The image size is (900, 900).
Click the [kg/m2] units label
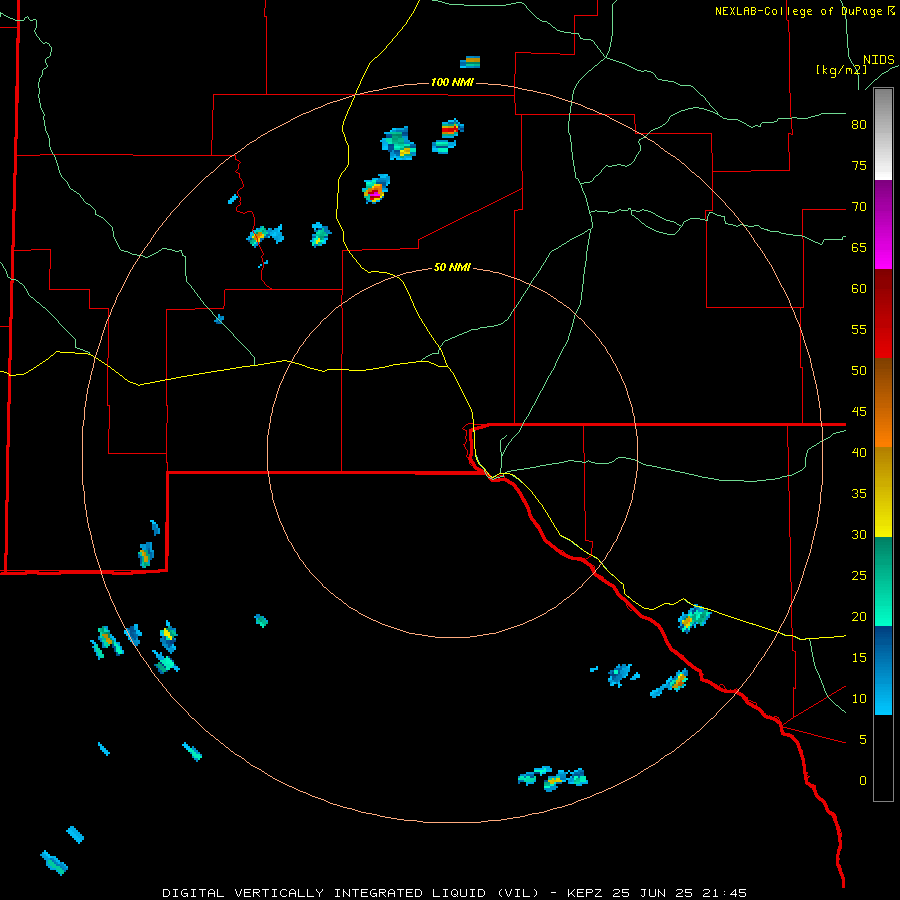(841, 70)
